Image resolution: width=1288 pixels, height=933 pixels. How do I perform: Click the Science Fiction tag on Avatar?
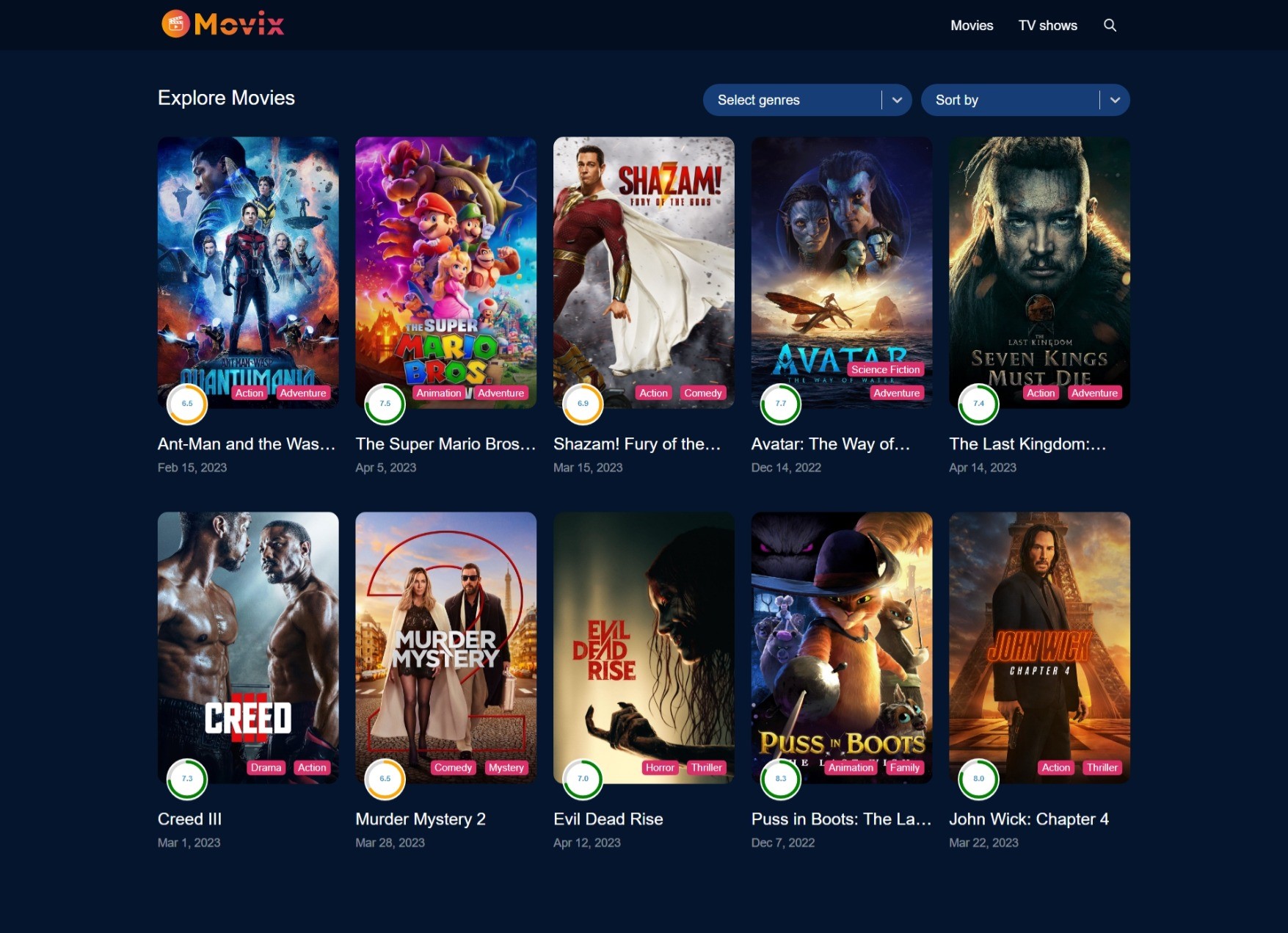coord(886,370)
